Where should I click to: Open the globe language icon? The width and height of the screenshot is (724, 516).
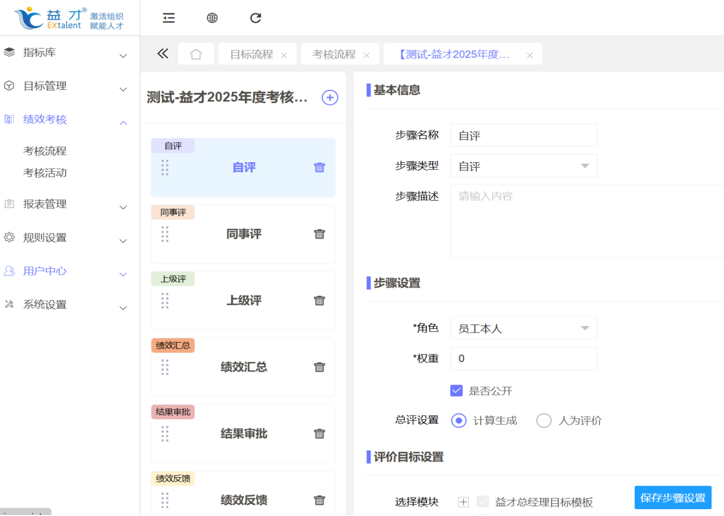[x=212, y=18]
